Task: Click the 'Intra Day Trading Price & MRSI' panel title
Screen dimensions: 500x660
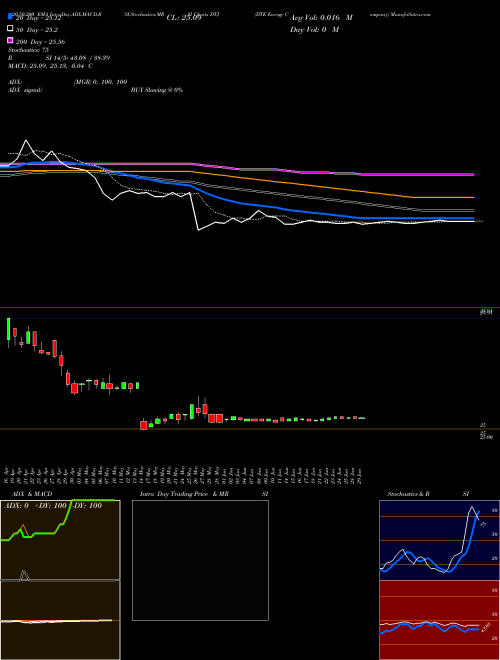Action: point(204,494)
